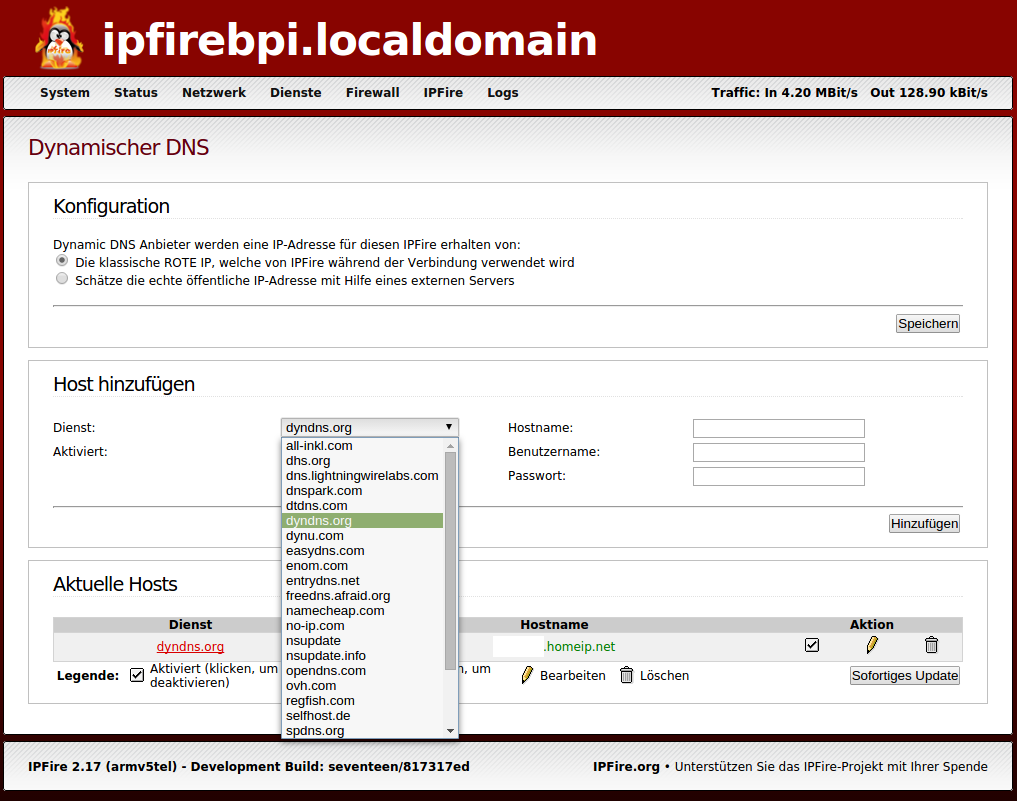This screenshot has width=1017, height=801.
Task: Open the Status menu
Action: pyautogui.click(x=136, y=93)
